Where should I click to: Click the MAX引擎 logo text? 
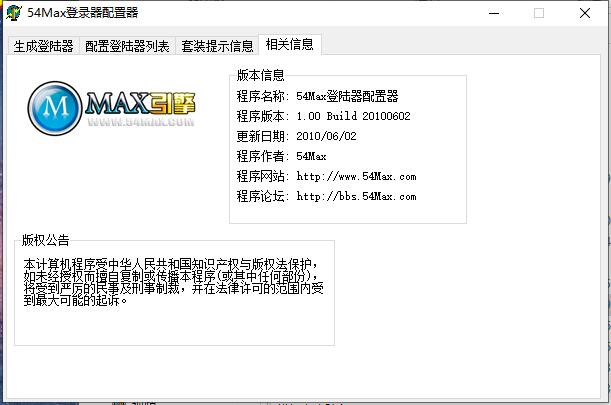pos(140,103)
